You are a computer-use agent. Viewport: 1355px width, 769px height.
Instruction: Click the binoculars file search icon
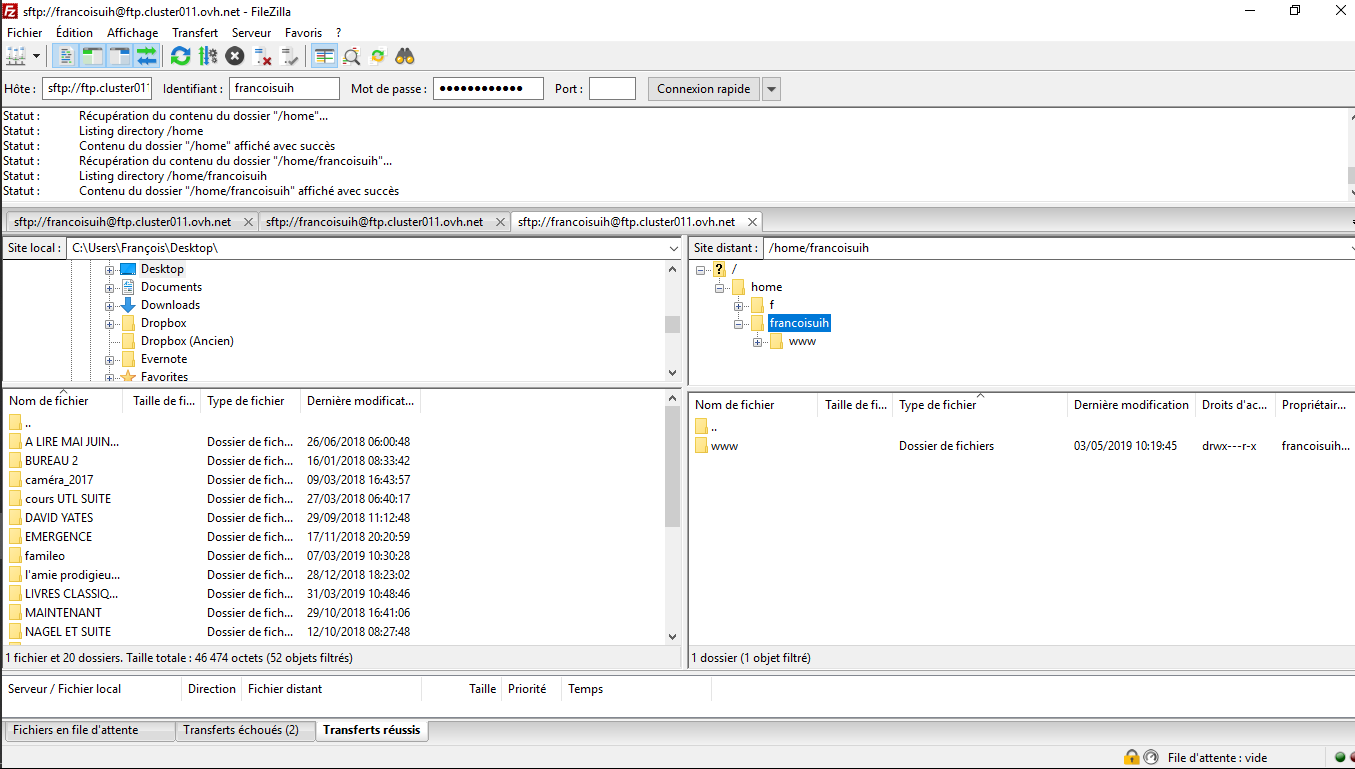point(405,56)
